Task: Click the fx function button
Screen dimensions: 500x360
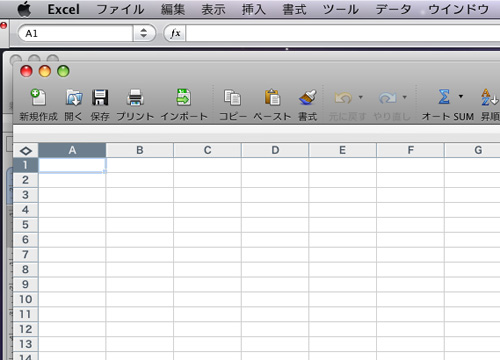Action: click(x=175, y=33)
